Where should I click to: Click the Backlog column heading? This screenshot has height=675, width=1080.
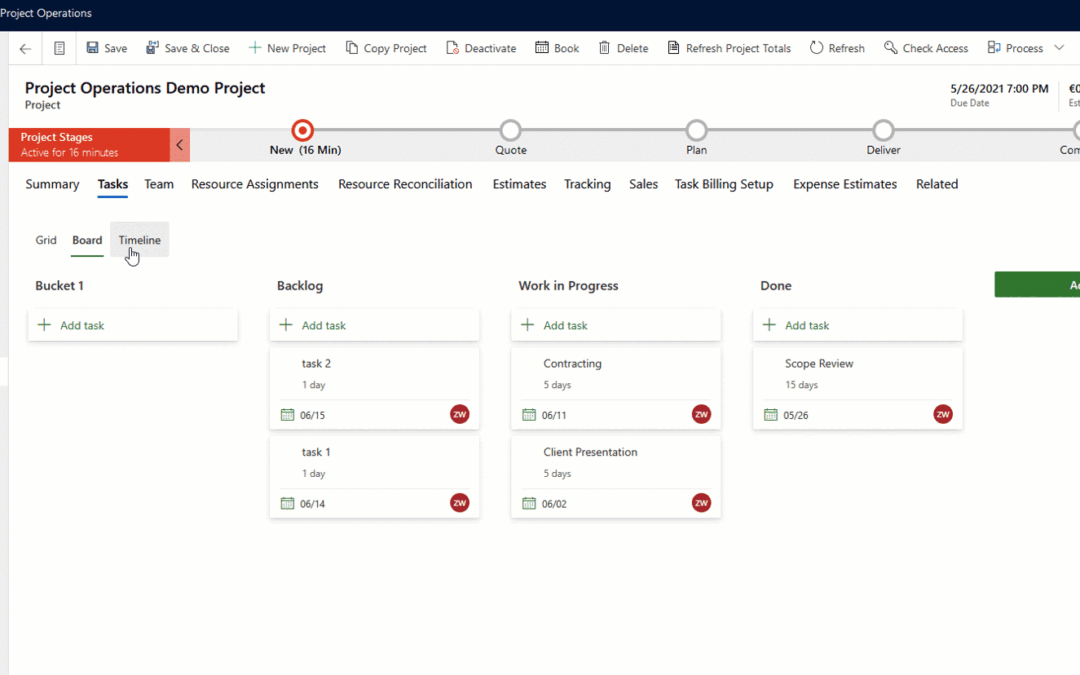point(300,285)
